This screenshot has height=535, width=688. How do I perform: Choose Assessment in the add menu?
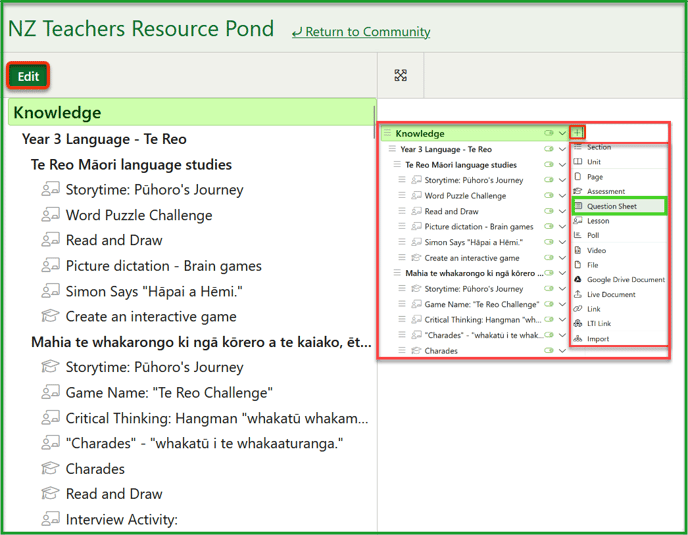coord(606,191)
